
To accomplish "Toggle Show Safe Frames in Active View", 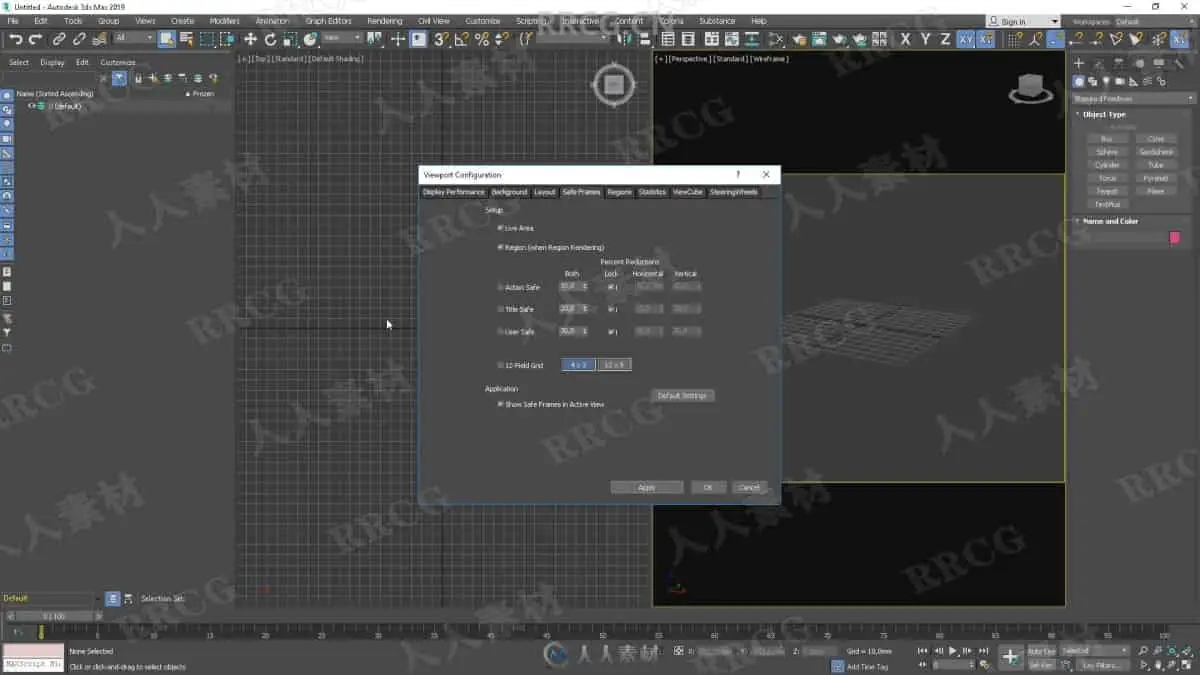I will point(501,404).
